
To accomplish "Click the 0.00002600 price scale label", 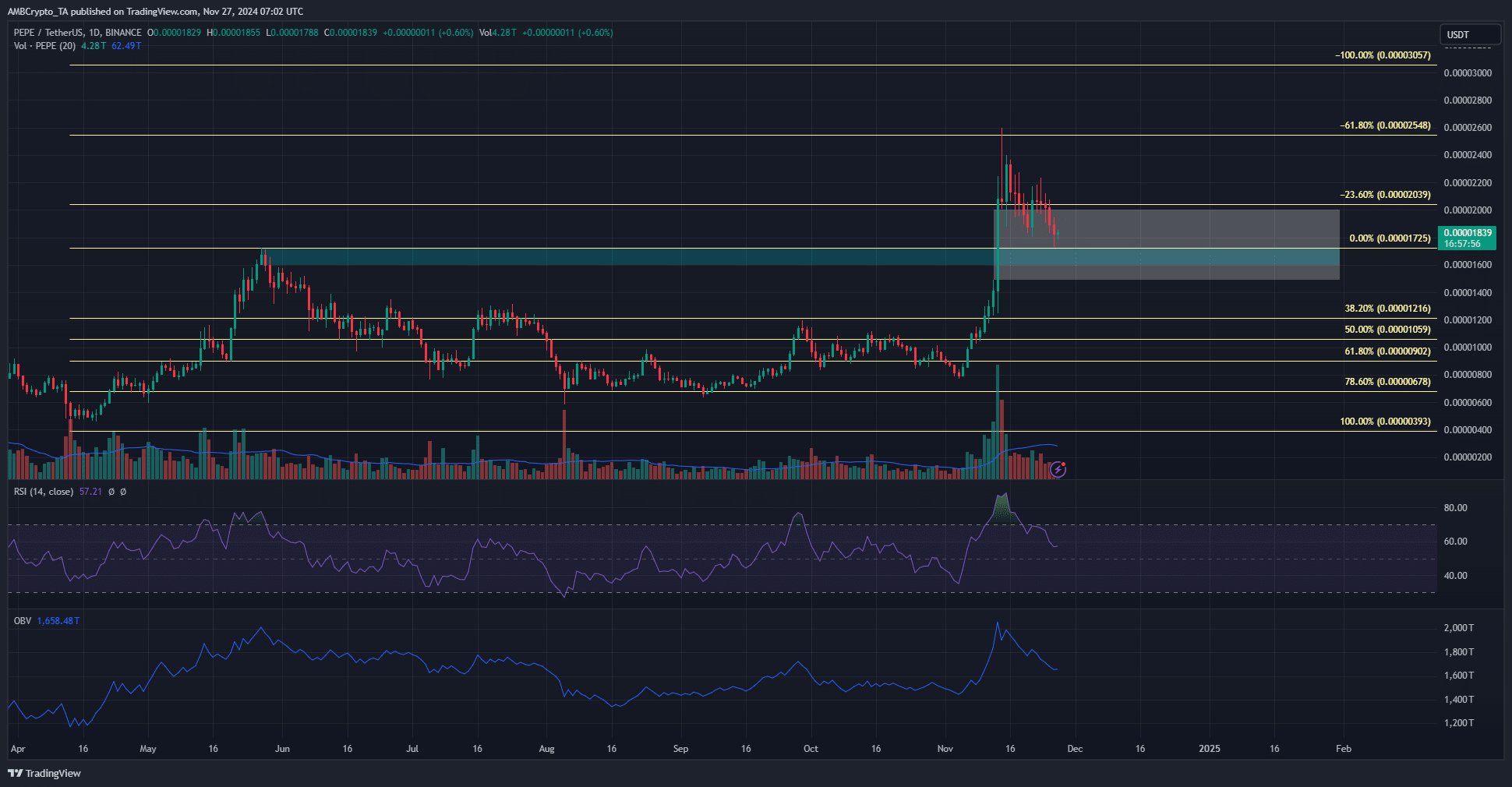I will click(x=1468, y=128).
